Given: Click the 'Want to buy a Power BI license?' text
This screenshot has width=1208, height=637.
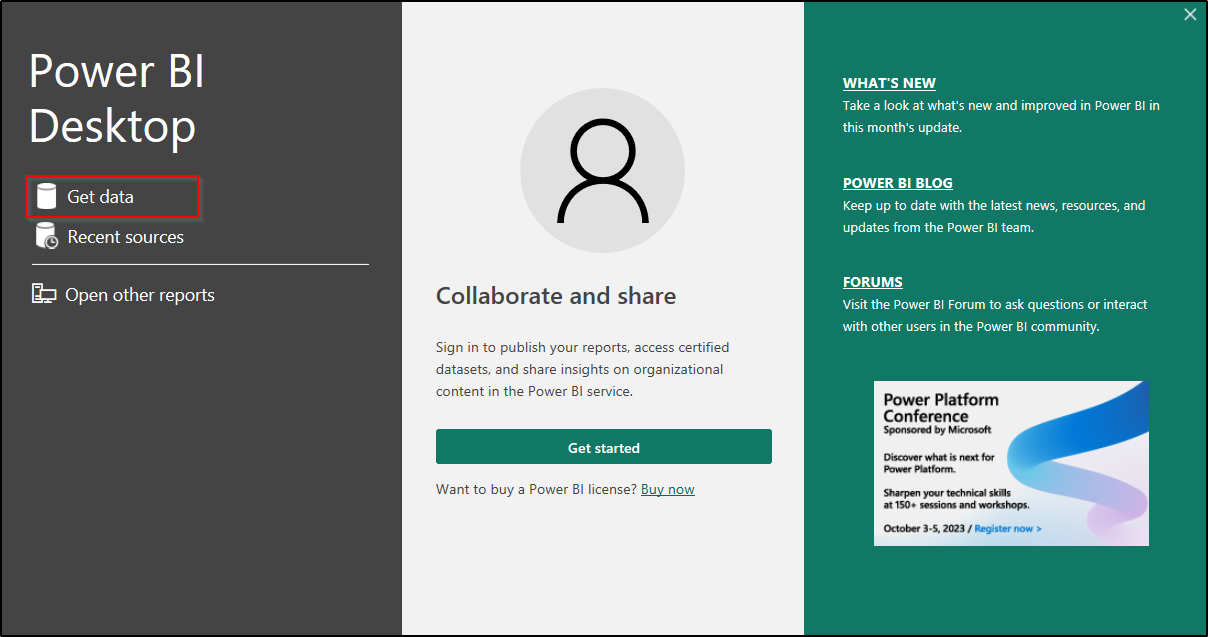Looking at the screenshot, I should click(x=536, y=489).
